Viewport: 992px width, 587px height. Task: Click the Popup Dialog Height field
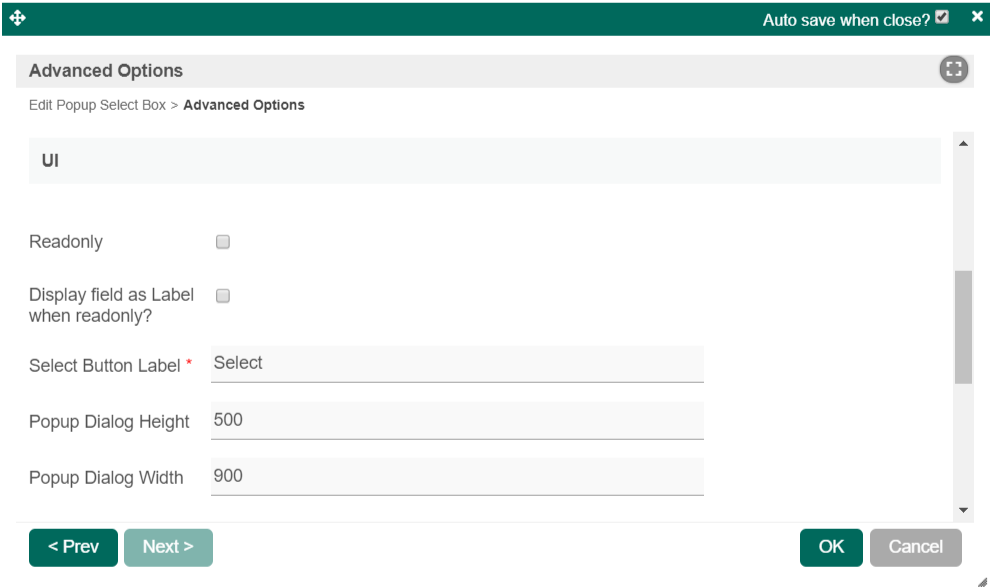457,421
